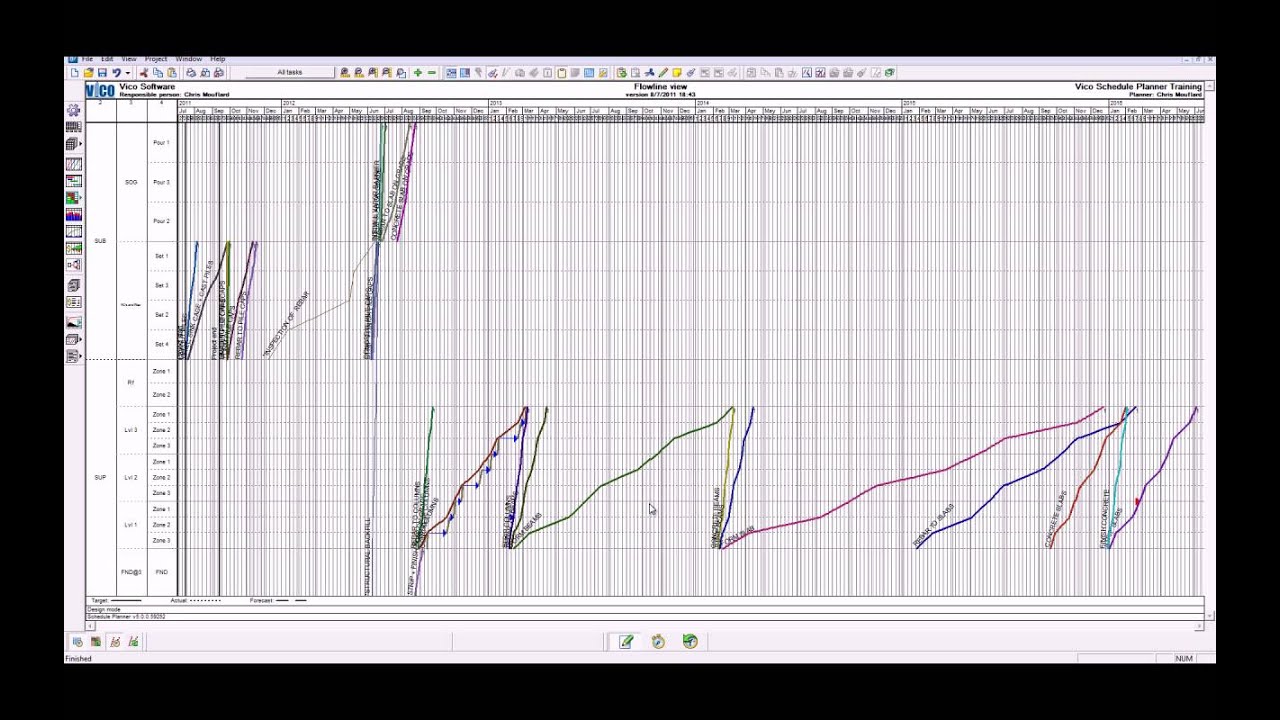Open the Project menu
This screenshot has height=720, width=1280.
point(156,59)
